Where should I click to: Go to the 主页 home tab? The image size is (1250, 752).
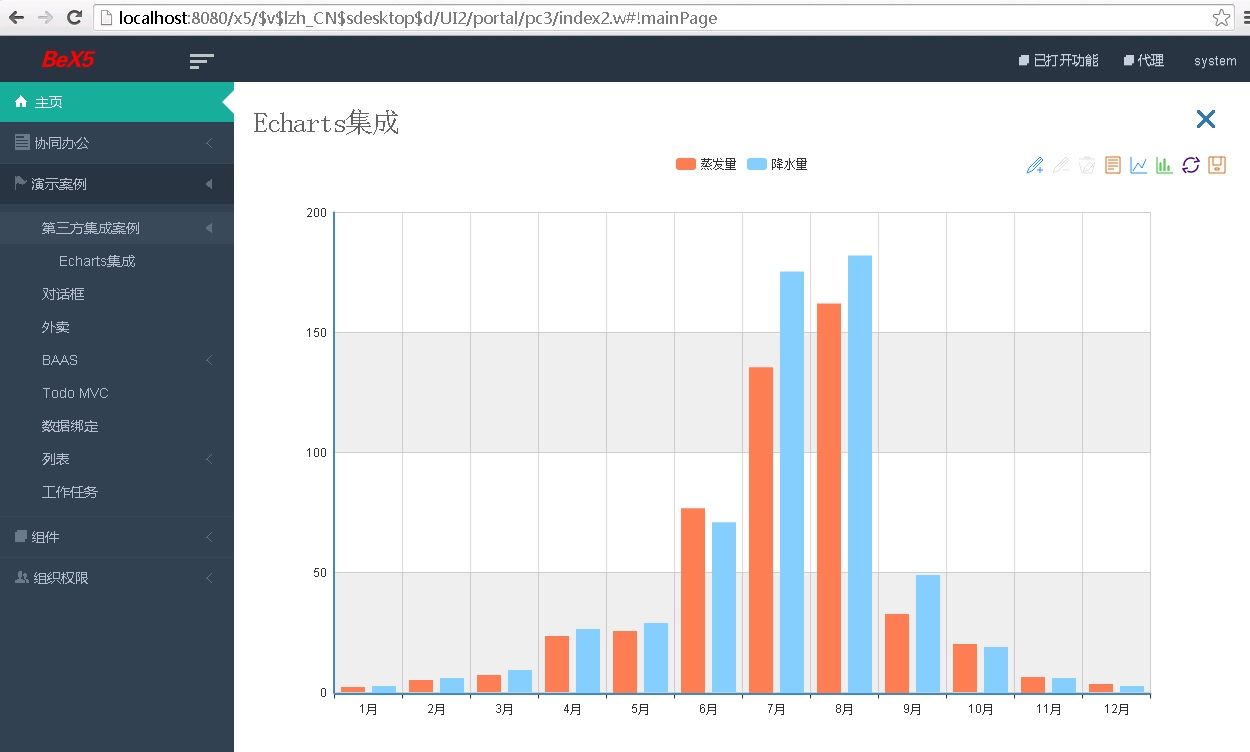pyautogui.click(x=50, y=102)
